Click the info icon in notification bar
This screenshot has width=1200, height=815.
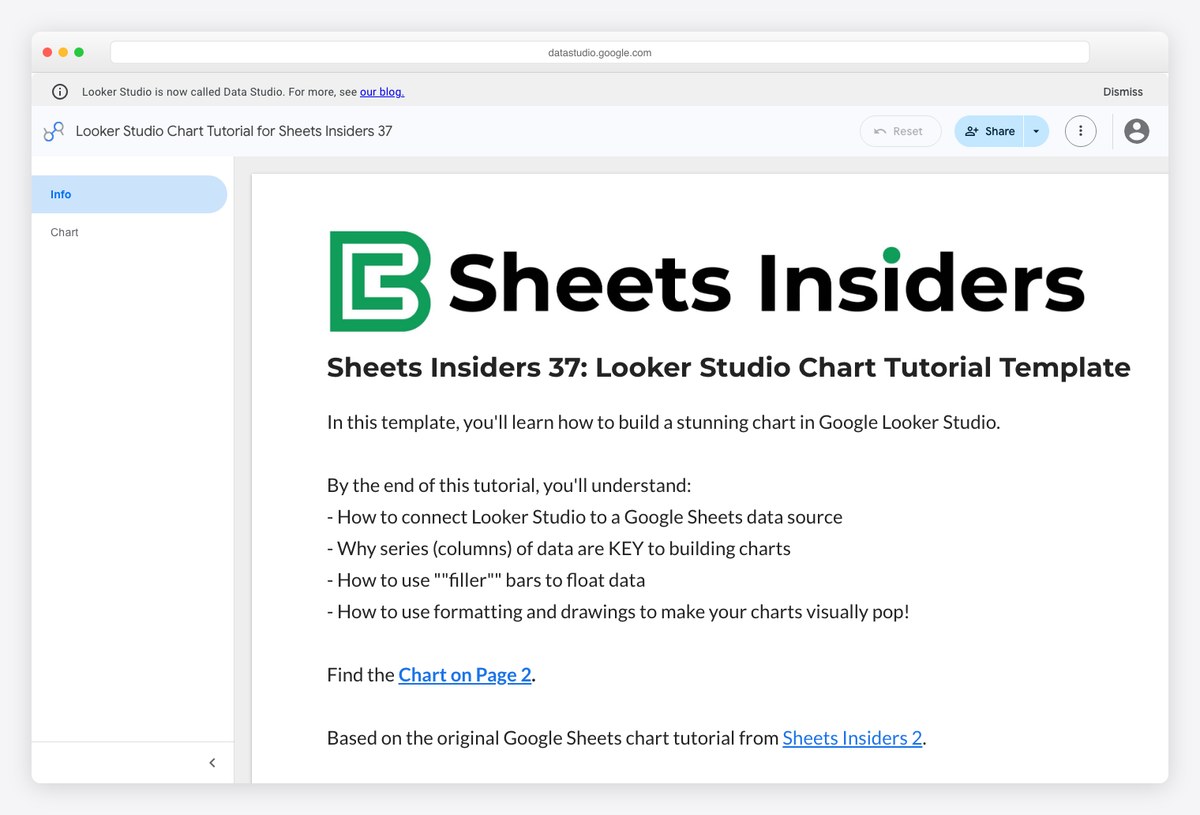(60, 92)
